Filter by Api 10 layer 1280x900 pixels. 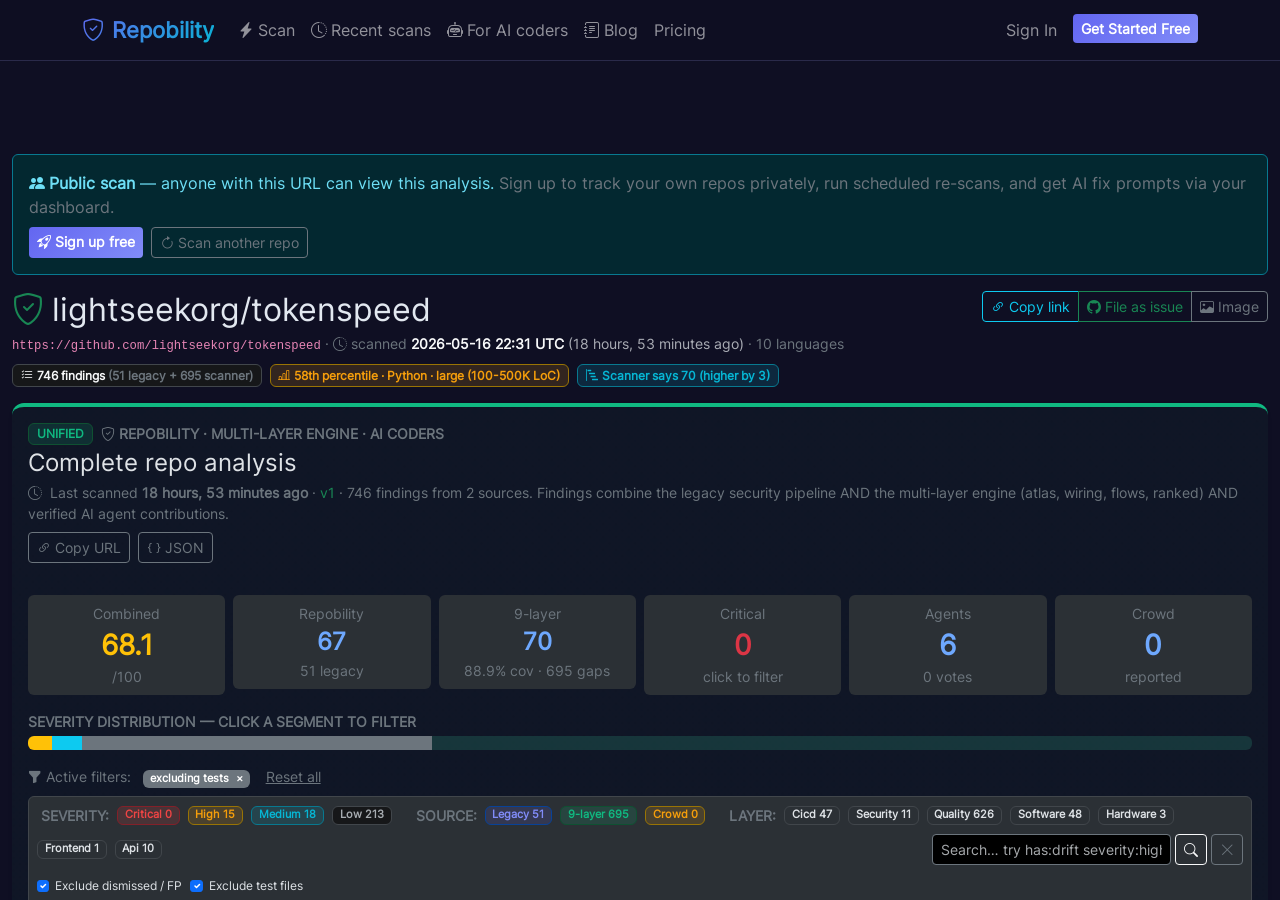coord(138,849)
